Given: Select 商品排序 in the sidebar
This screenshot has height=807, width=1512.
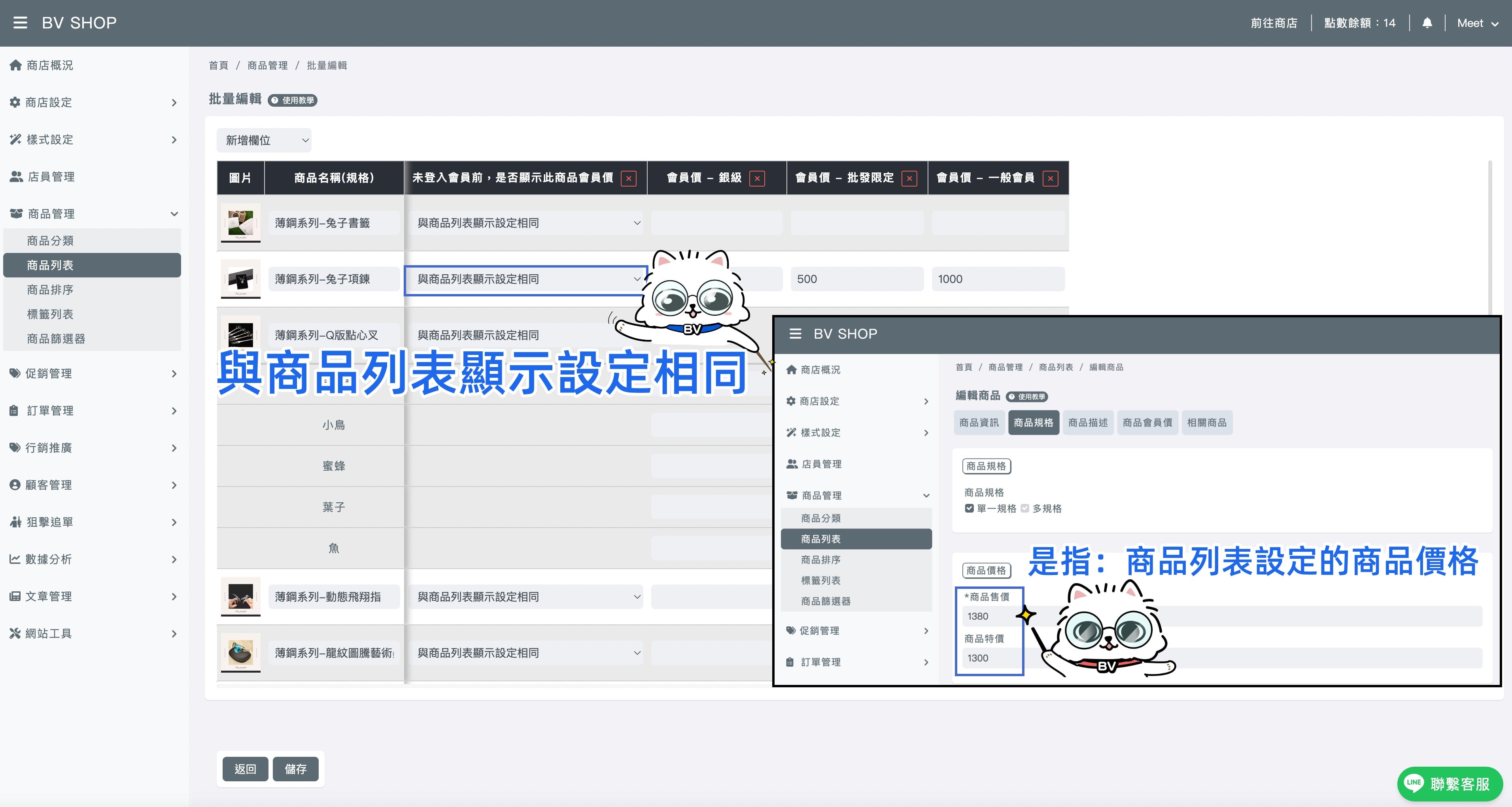Looking at the screenshot, I should pyautogui.click(x=92, y=290).
